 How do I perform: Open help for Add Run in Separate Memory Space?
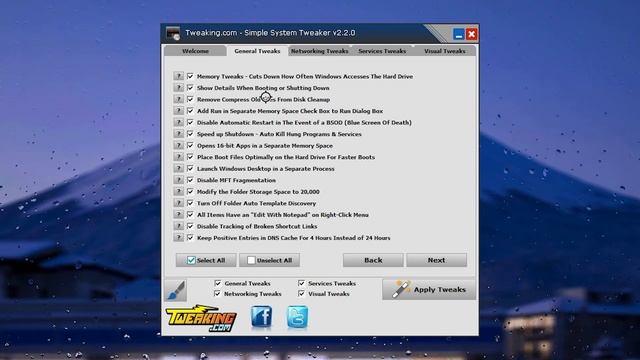(x=178, y=111)
